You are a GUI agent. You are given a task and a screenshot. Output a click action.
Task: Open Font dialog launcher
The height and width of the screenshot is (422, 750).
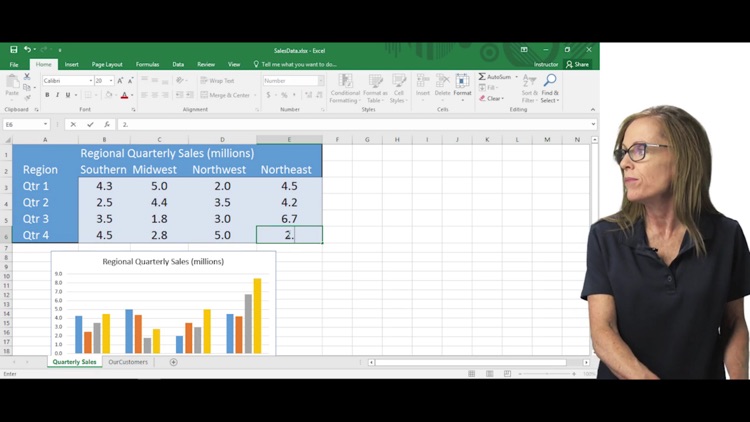click(x=133, y=110)
